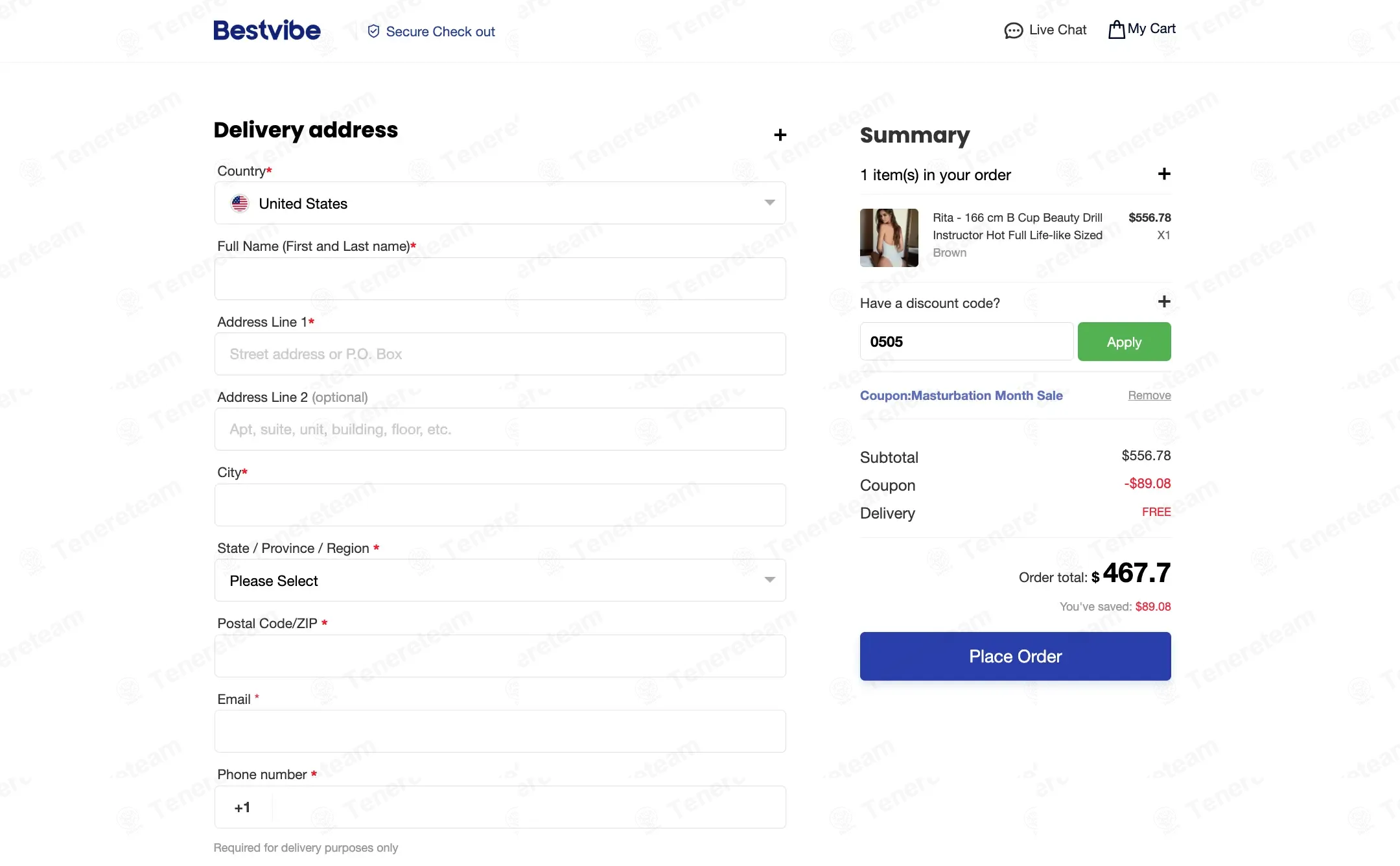
Task: Focus the Full Name input field
Action: click(x=500, y=279)
